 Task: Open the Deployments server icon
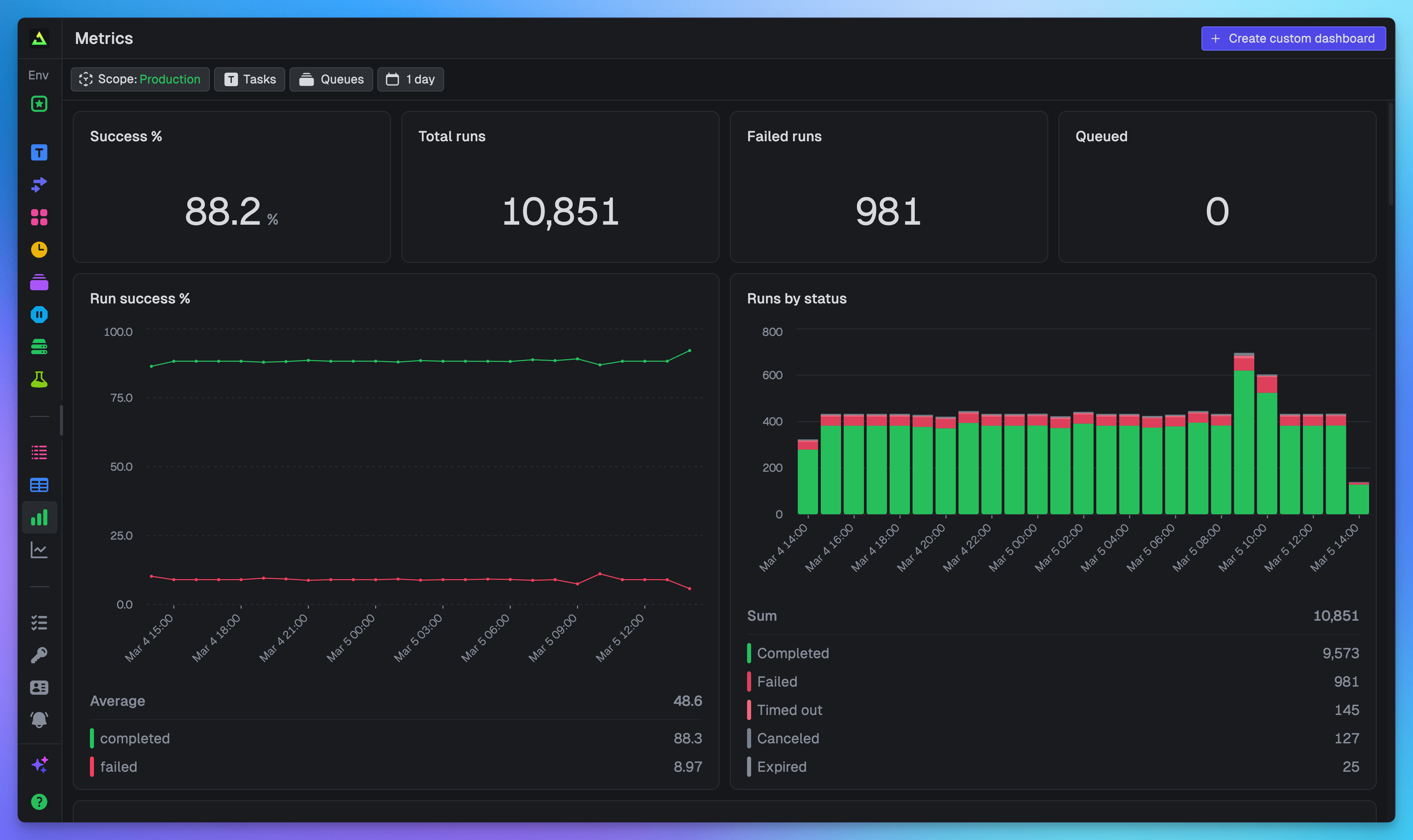(39, 346)
